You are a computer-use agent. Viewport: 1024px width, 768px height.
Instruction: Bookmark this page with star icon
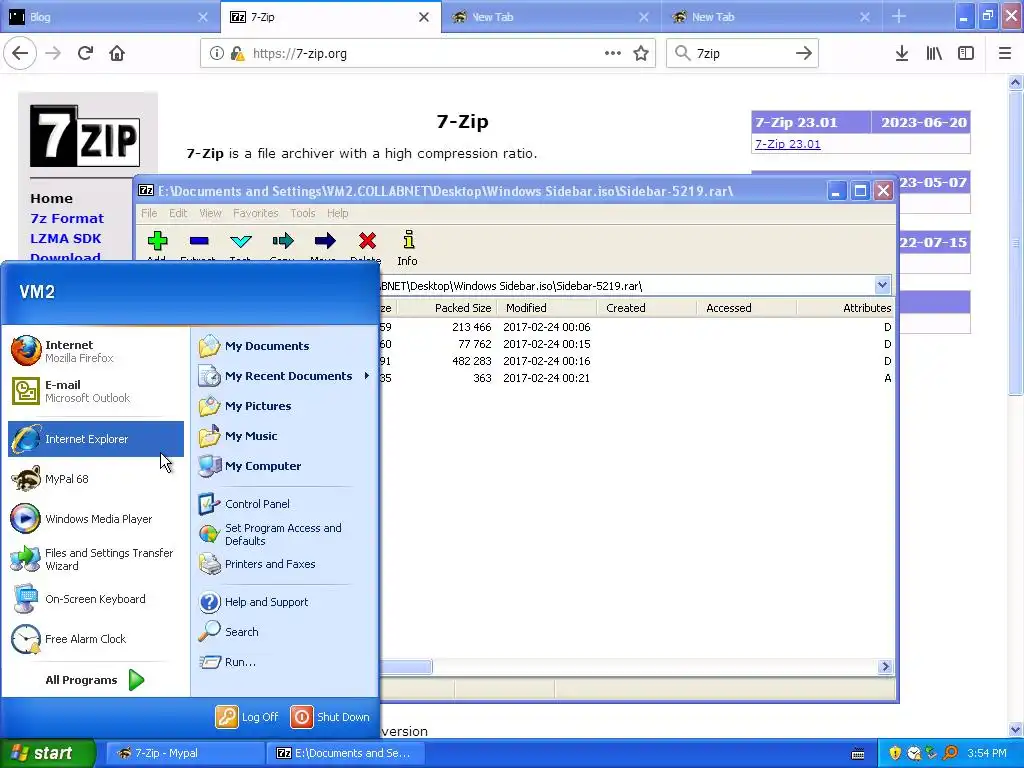641,54
